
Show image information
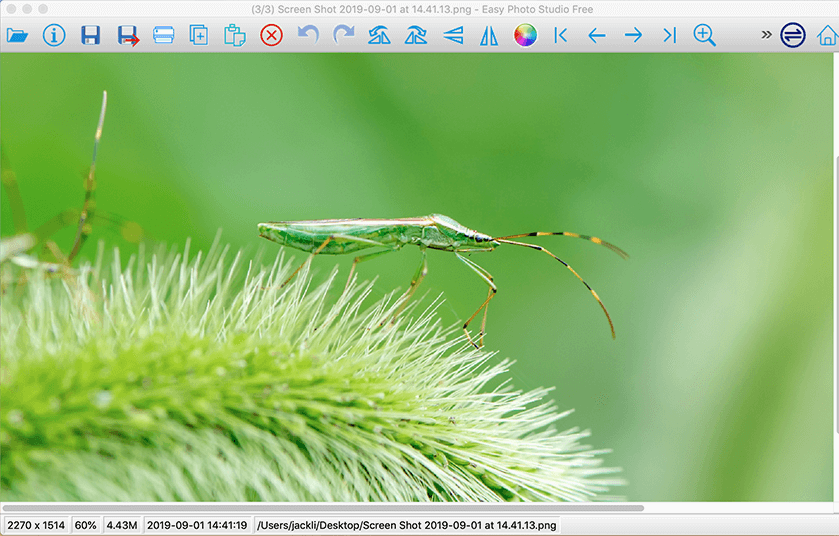pos(54,36)
